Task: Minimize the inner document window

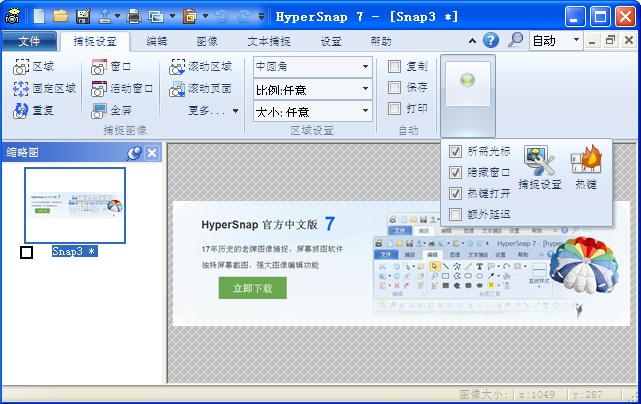Action: point(592,40)
